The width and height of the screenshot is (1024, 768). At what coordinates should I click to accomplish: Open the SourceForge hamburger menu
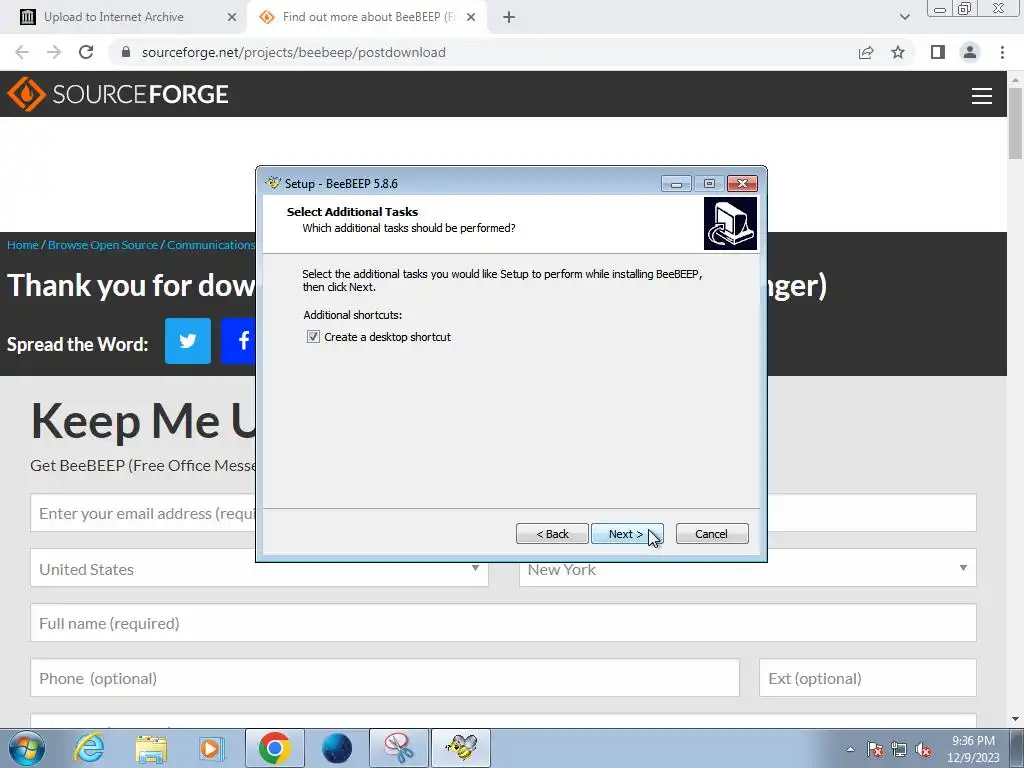click(982, 95)
